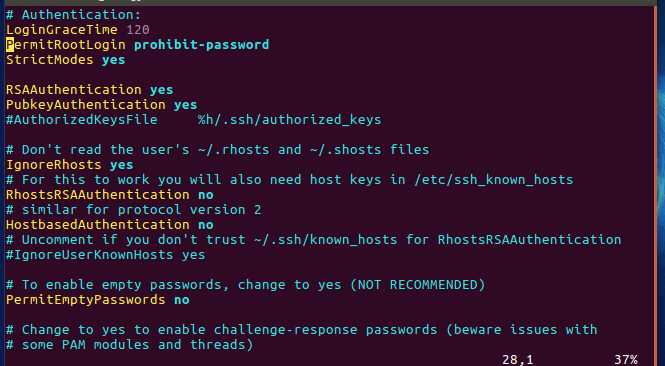Click the #IgnoreUserKnownHosts yes line
The image size is (665, 366).
point(106,255)
